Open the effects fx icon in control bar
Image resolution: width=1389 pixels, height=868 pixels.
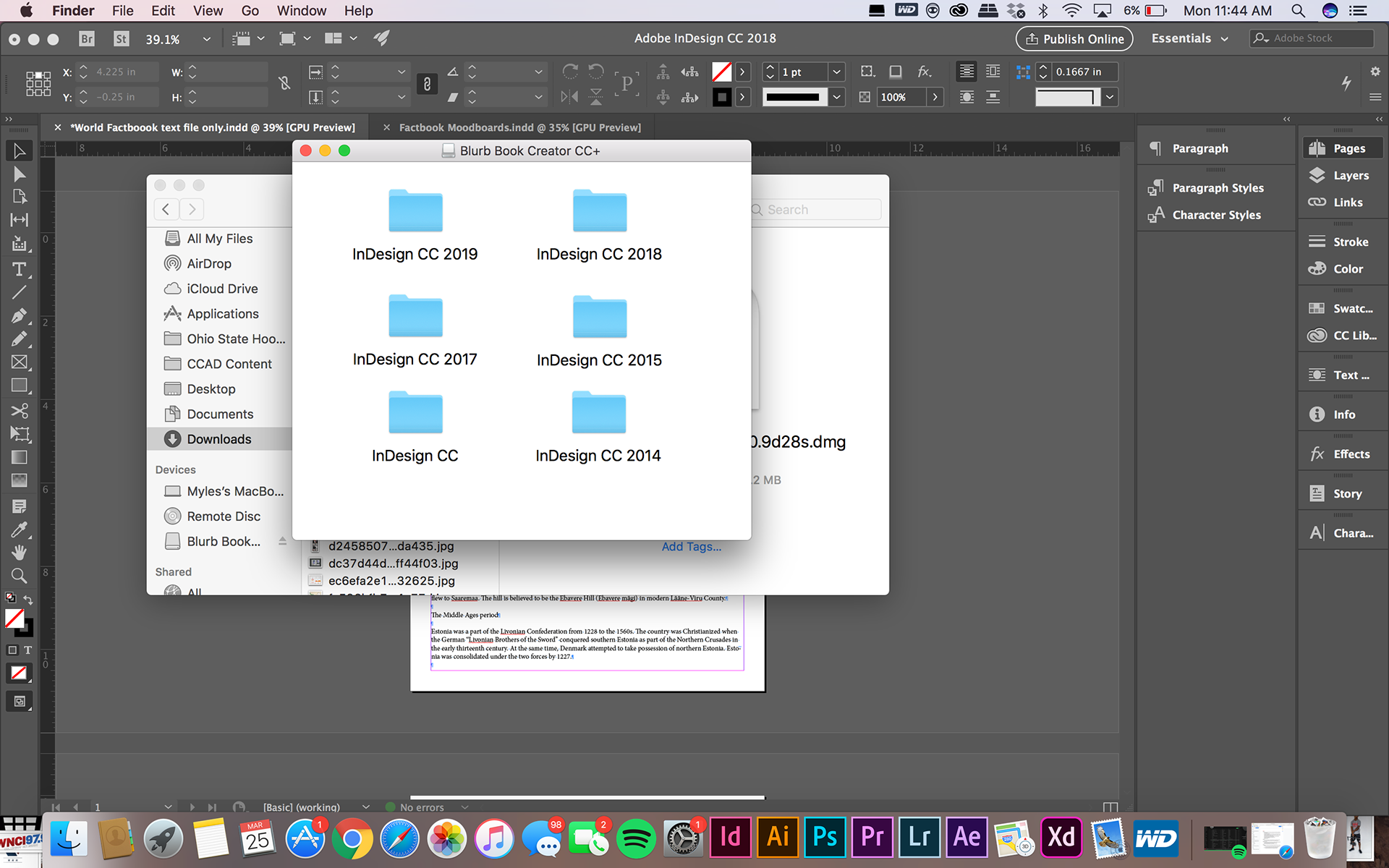pos(924,72)
